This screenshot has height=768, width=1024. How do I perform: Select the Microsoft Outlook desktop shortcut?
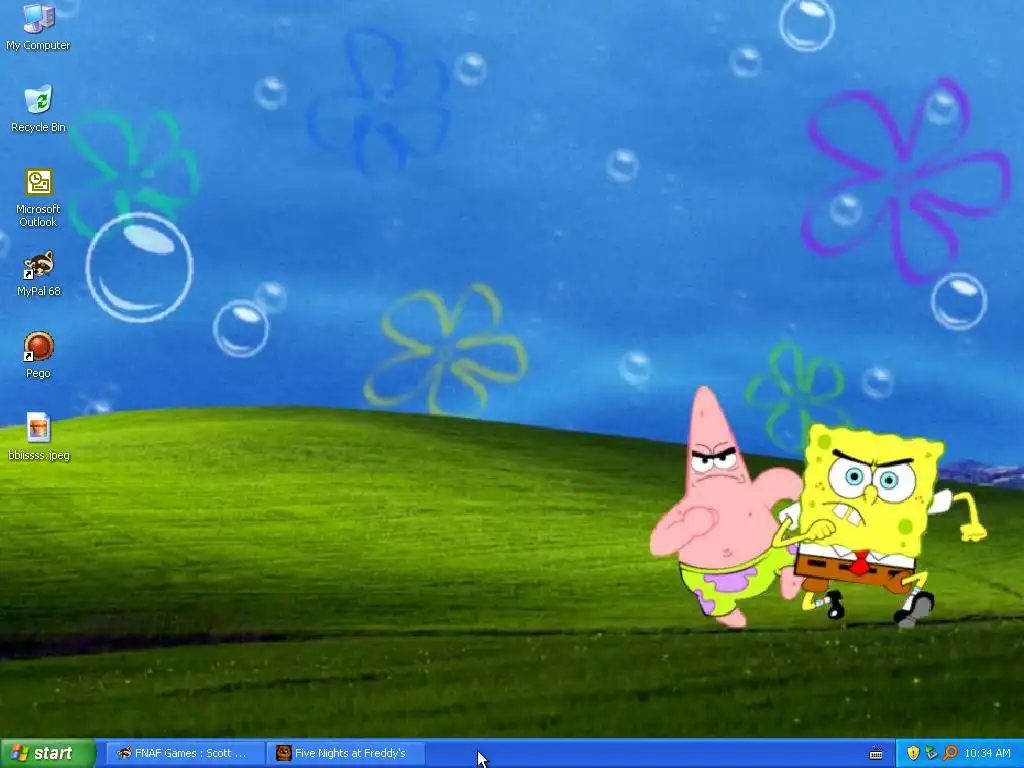(x=38, y=198)
